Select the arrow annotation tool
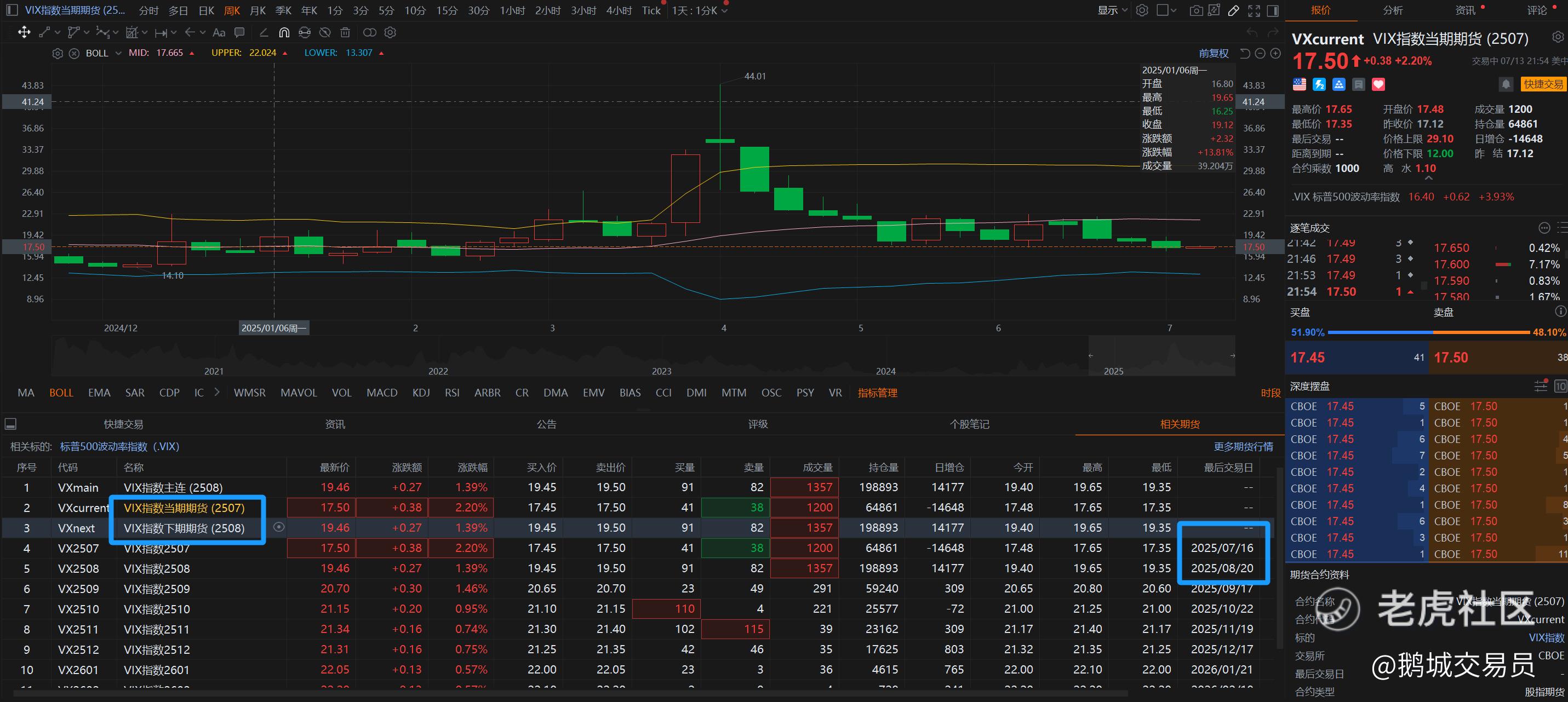The width and height of the screenshot is (1568, 702). click(x=191, y=32)
